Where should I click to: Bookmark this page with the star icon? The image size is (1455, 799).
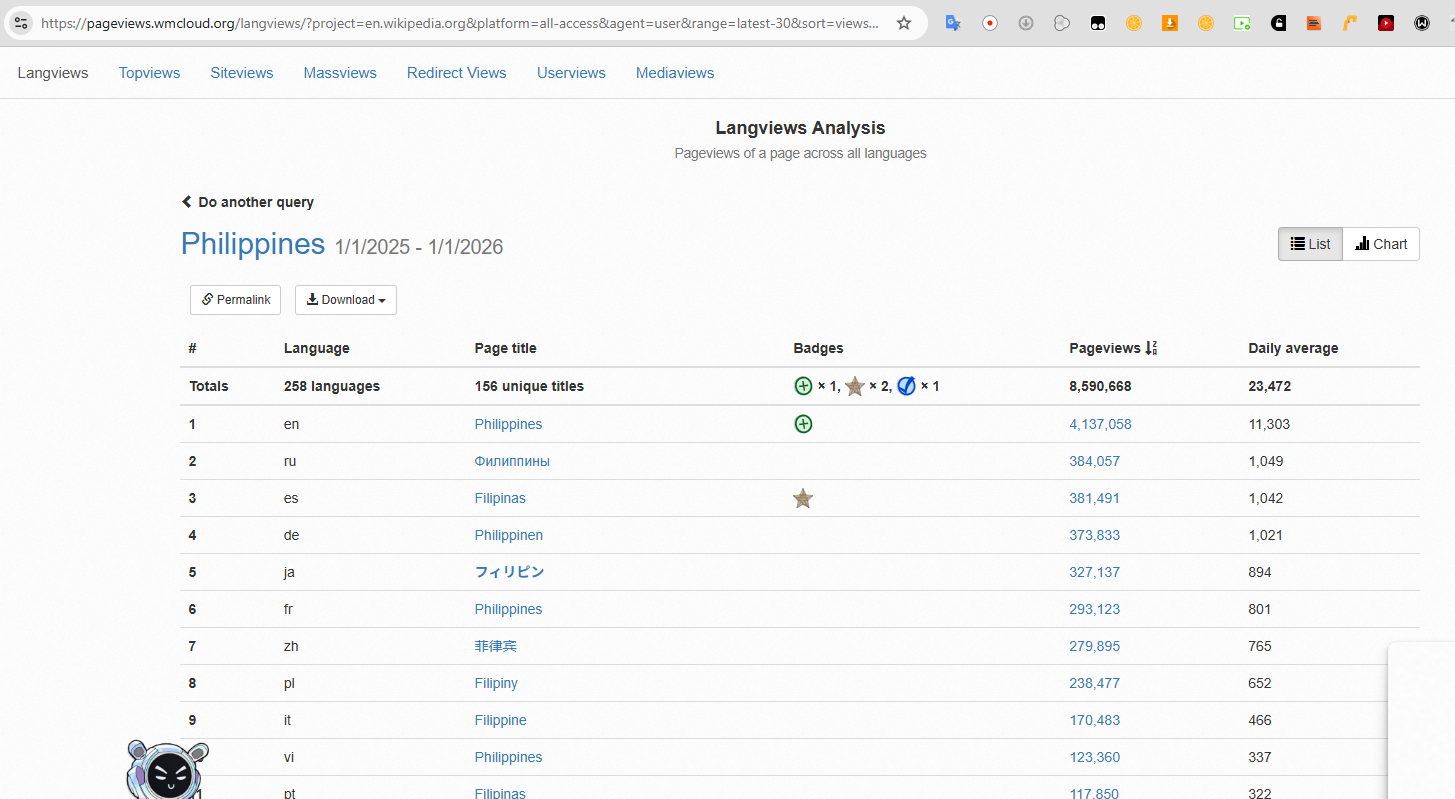tap(904, 23)
